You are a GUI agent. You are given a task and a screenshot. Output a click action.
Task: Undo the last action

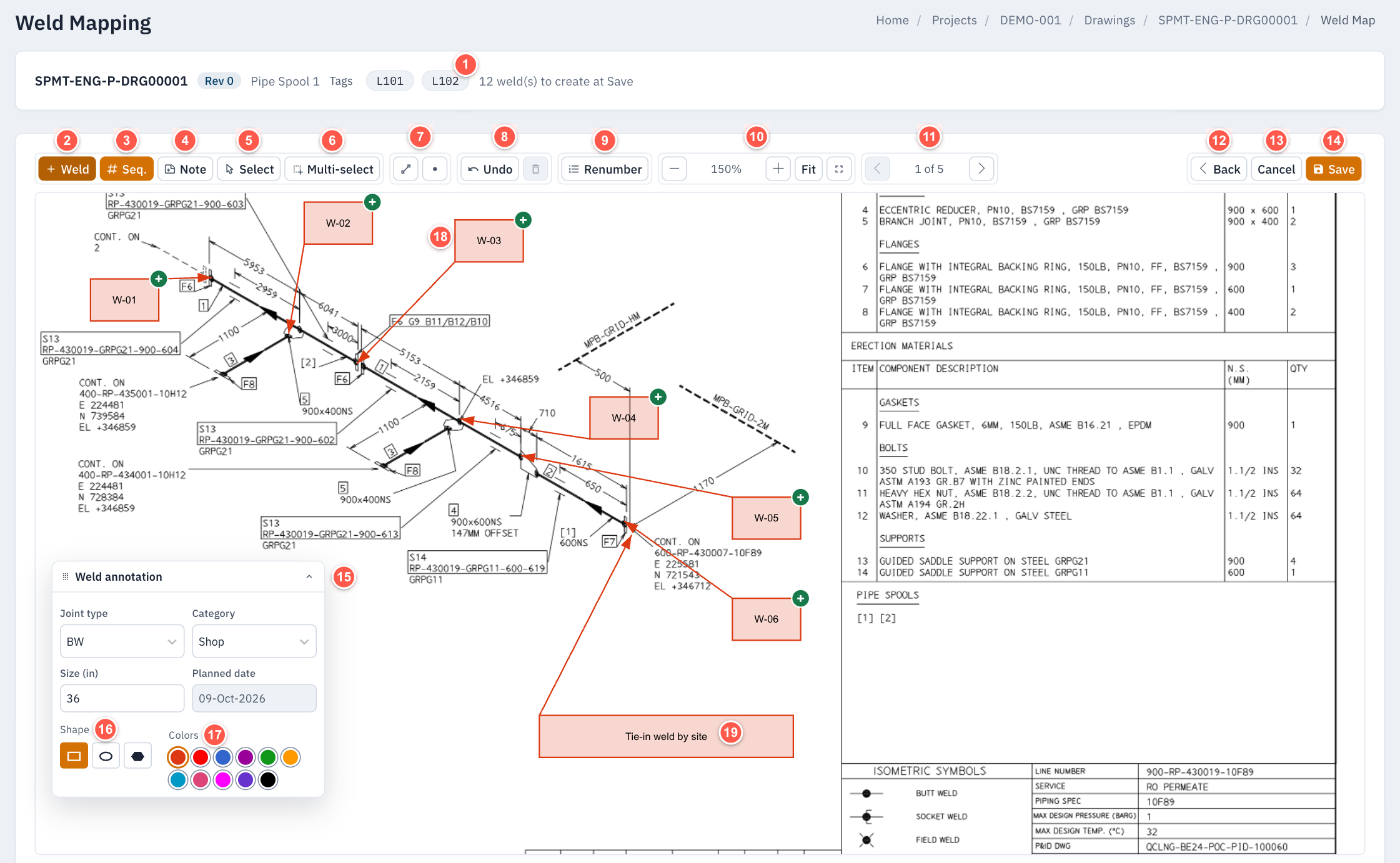490,169
